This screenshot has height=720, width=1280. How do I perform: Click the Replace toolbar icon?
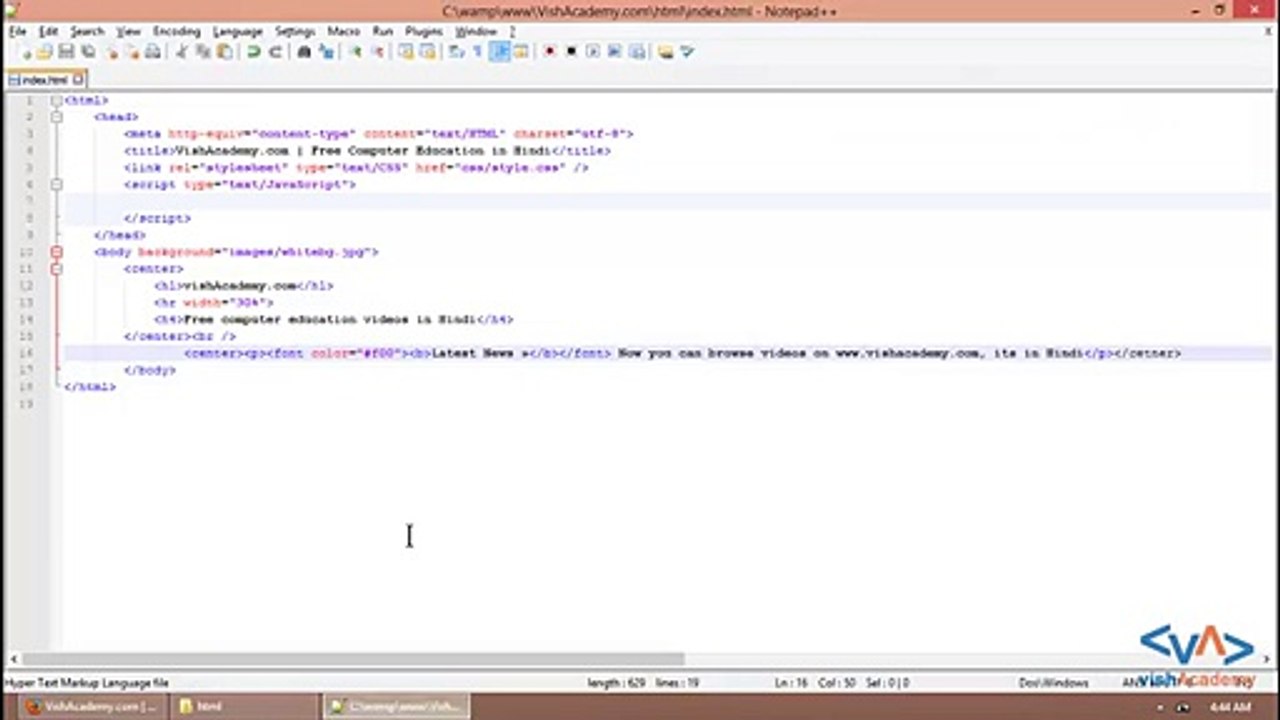pyautogui.click(x=326, y=51)
